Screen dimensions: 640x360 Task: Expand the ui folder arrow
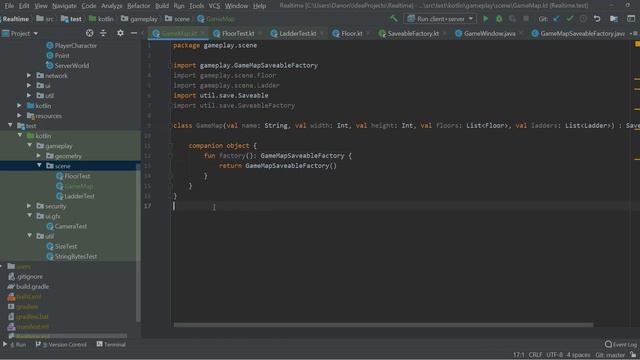point(29,85)
